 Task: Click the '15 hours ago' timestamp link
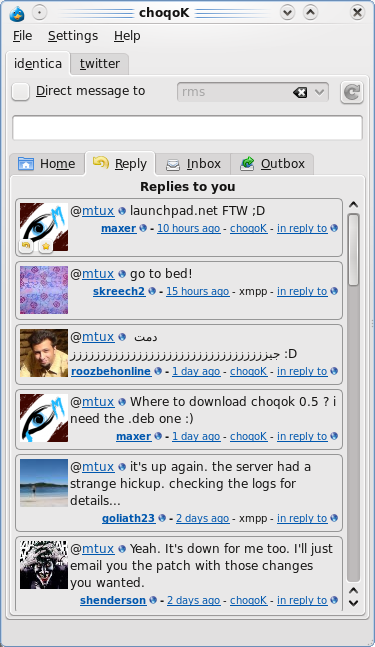[x=198, y=291]
